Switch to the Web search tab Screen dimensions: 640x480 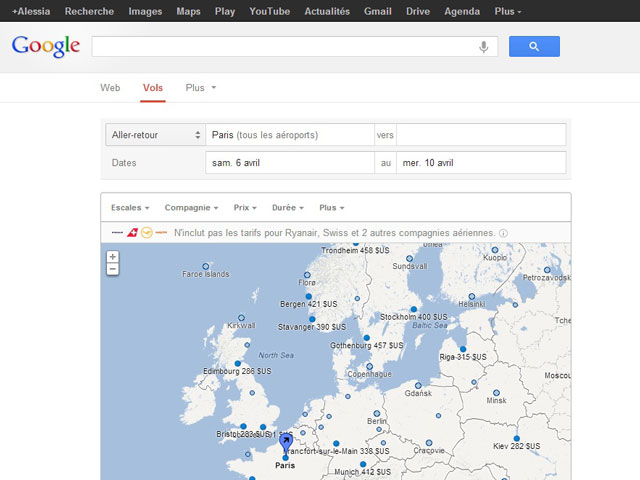[x=110, y=88]
